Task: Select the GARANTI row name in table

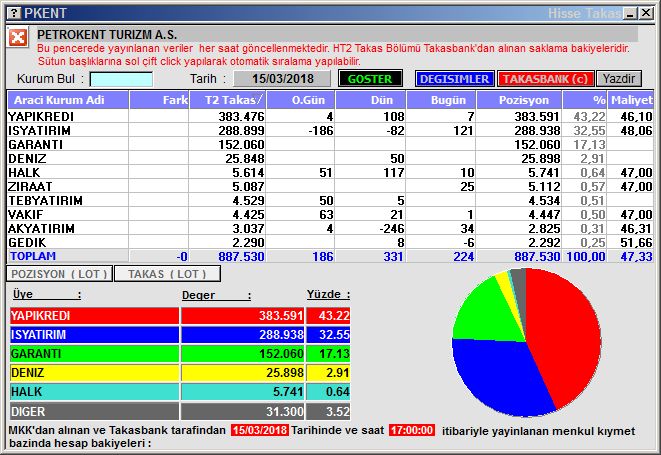Action: [x=35, y=144]
